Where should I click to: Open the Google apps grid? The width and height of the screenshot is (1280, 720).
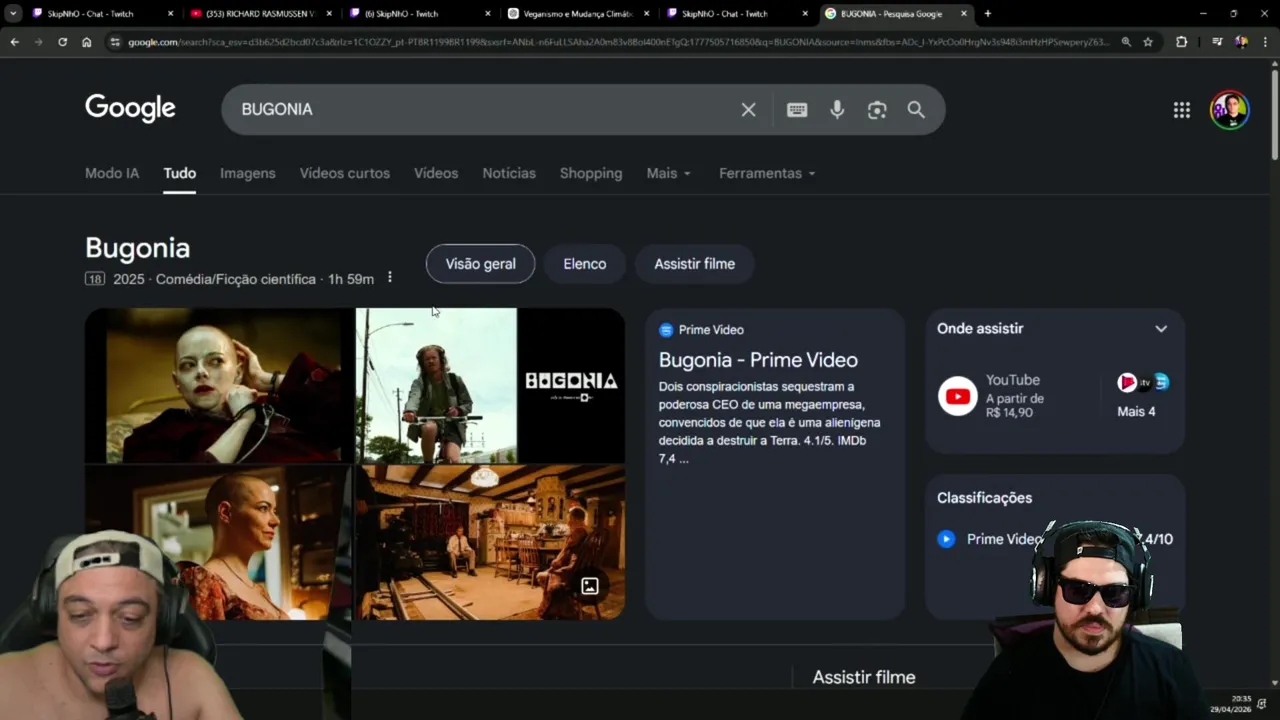(x=1182, y=110)
